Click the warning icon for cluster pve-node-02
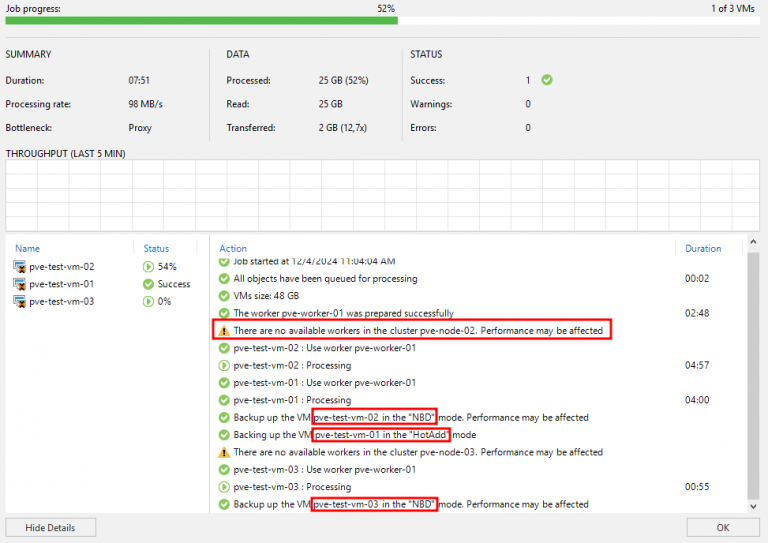The height and width of the screenshot is (543, 768). [x=224, y=331]
